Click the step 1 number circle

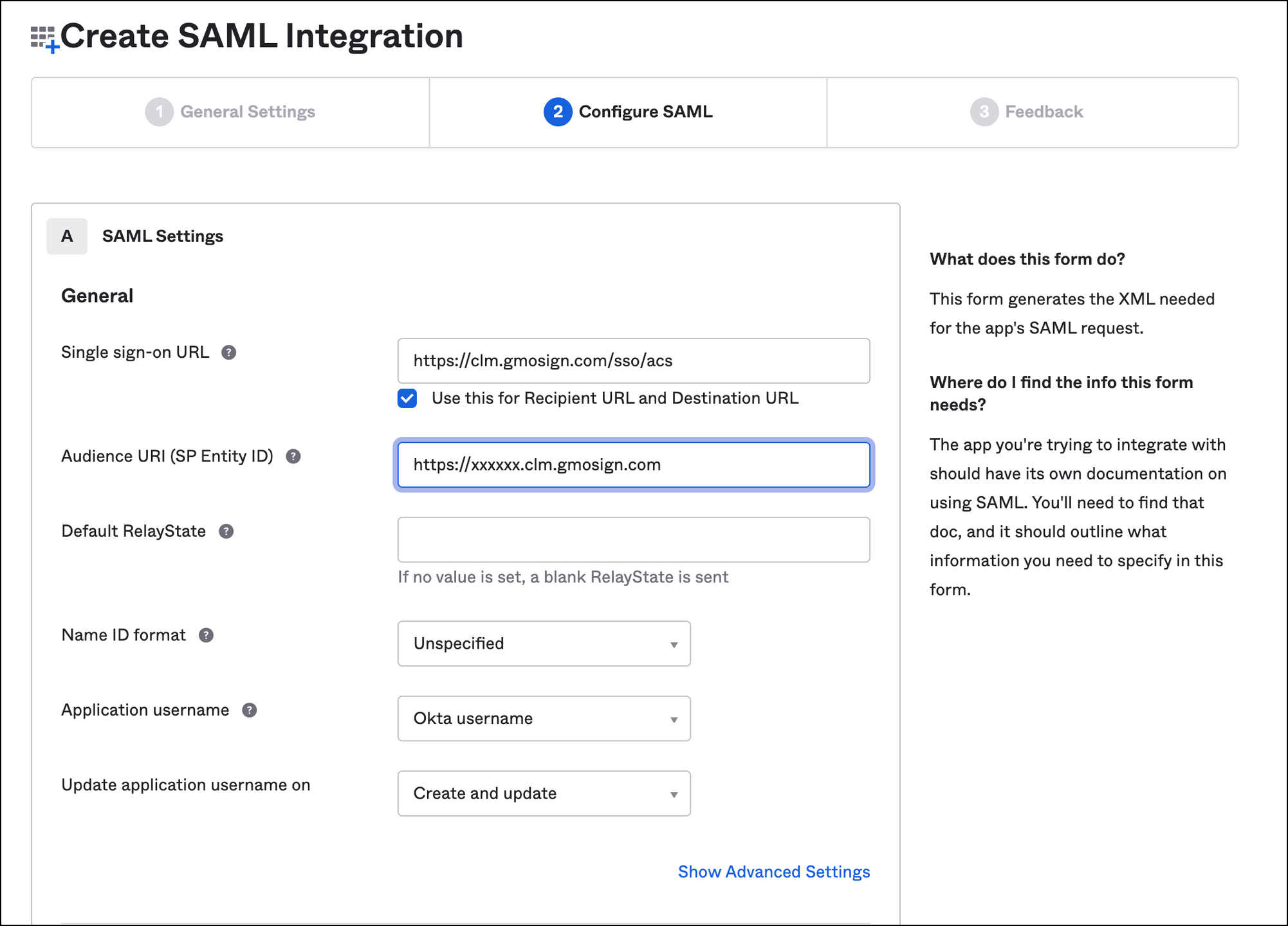159,112
